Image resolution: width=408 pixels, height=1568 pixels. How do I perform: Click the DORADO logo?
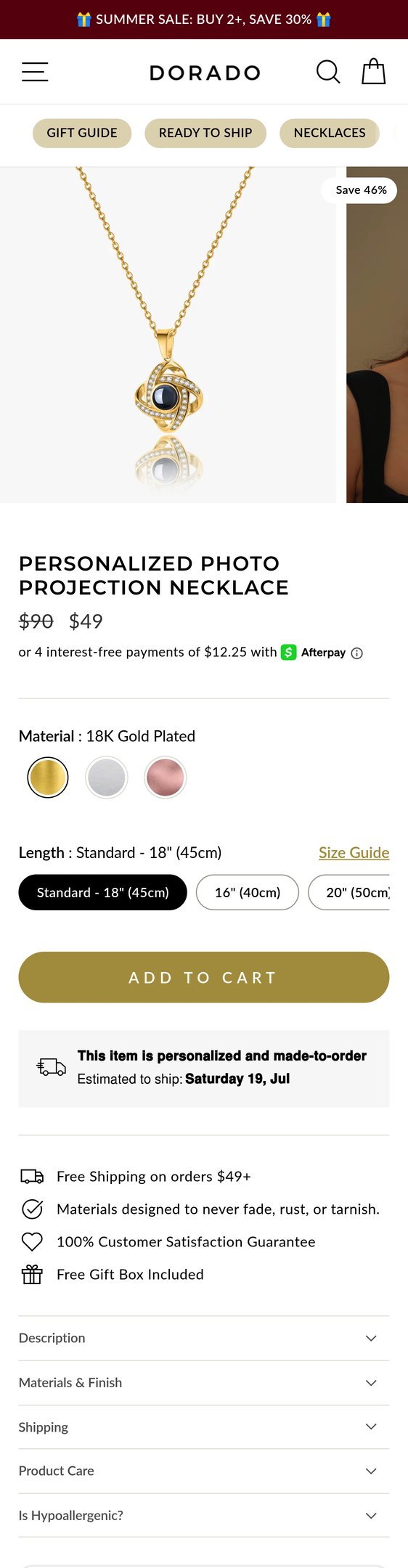point(205,73)
